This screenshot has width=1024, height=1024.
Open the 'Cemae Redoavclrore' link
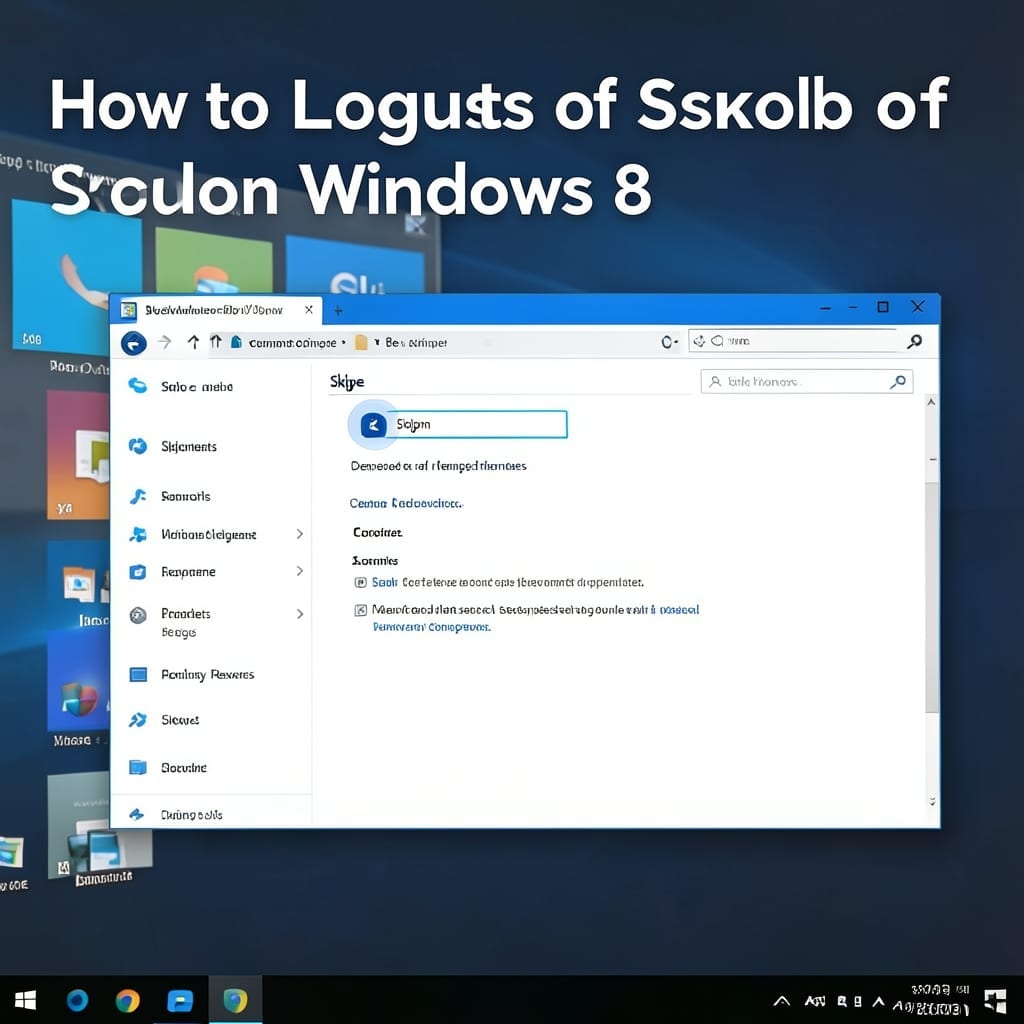[406, 503]
